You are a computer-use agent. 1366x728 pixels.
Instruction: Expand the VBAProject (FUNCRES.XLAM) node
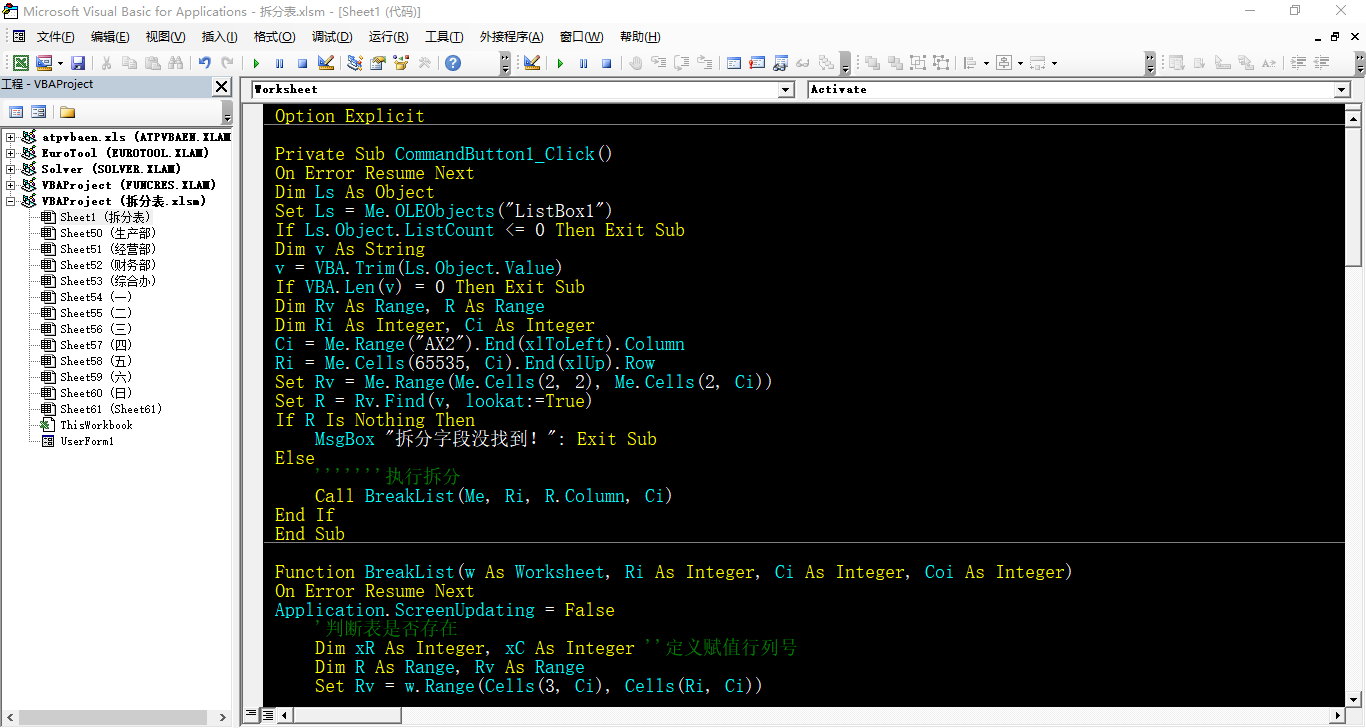click(10, 185)
